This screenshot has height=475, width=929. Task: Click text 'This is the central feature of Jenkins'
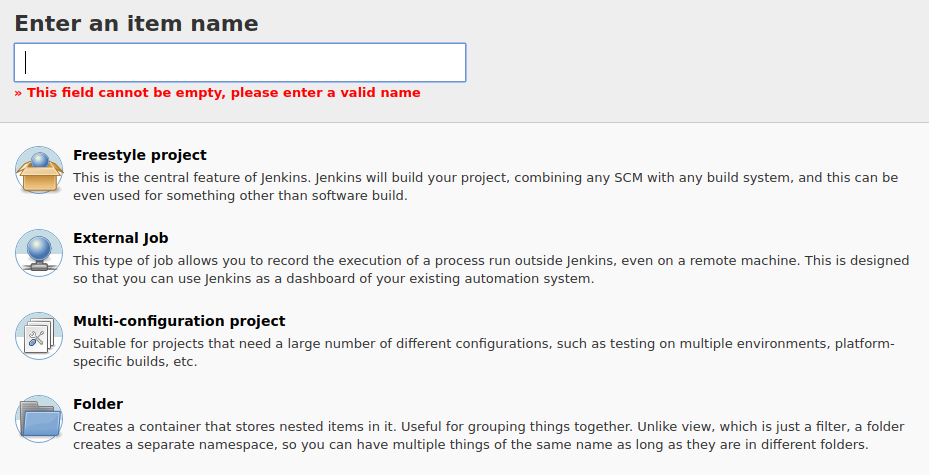click(x=192, y=178)
